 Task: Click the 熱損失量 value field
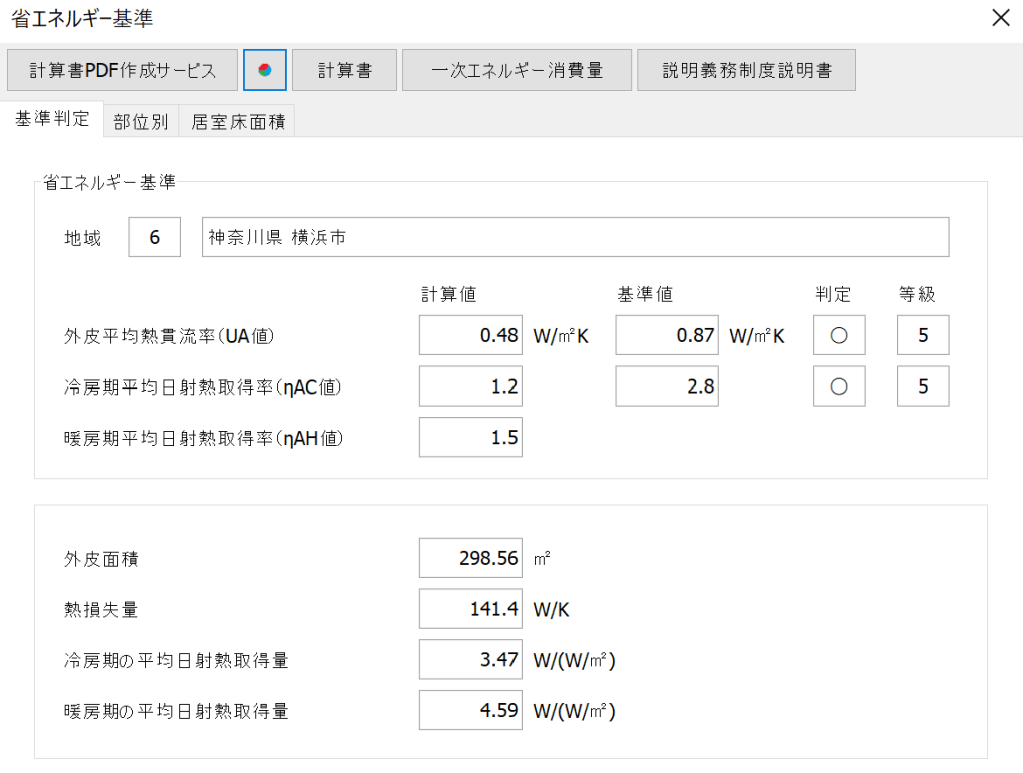(470, 609)
